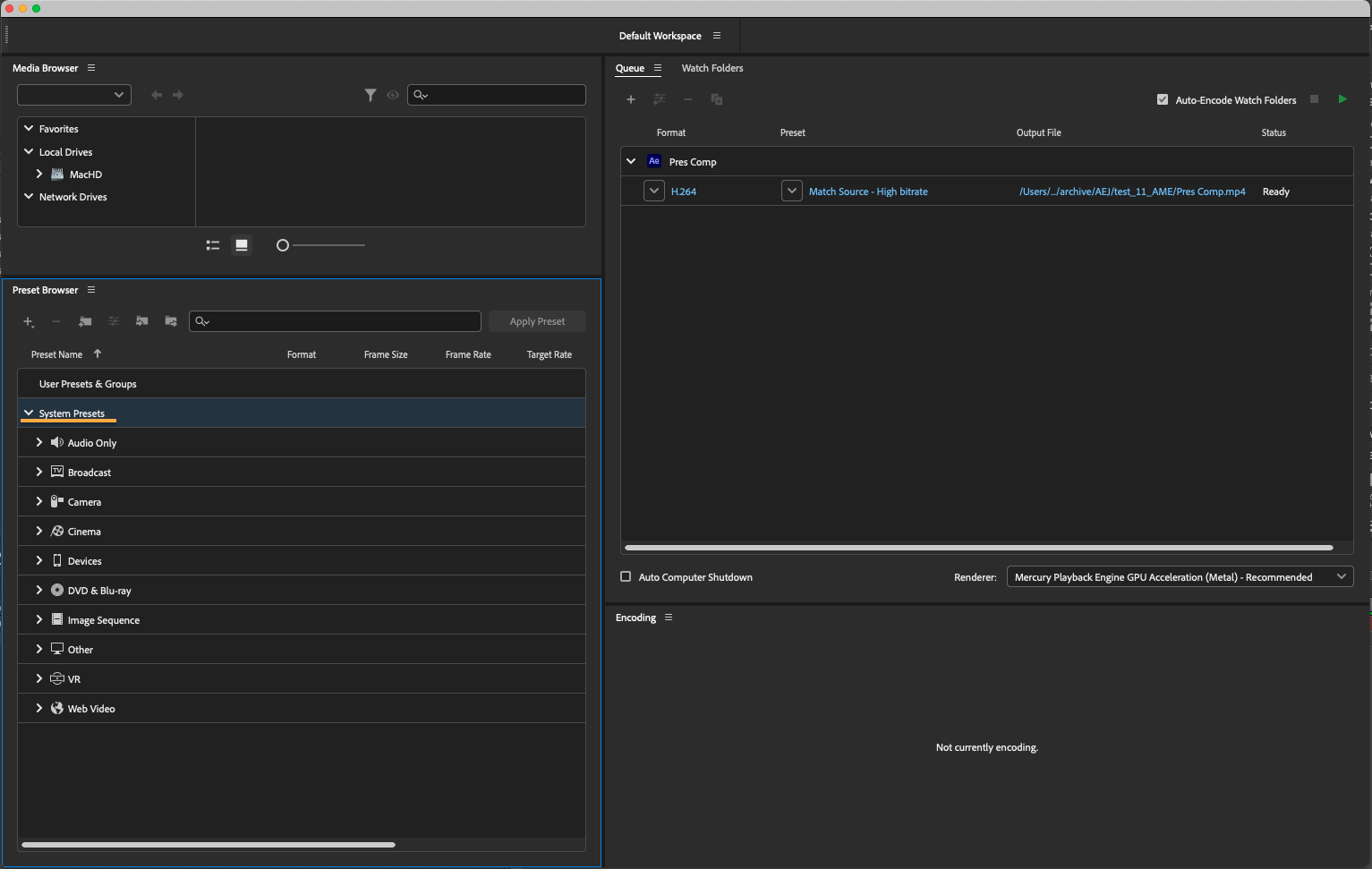Click the Add Source plus icon in Queue
Viewport: 1372px width, 869px height.
click(631, 99)
